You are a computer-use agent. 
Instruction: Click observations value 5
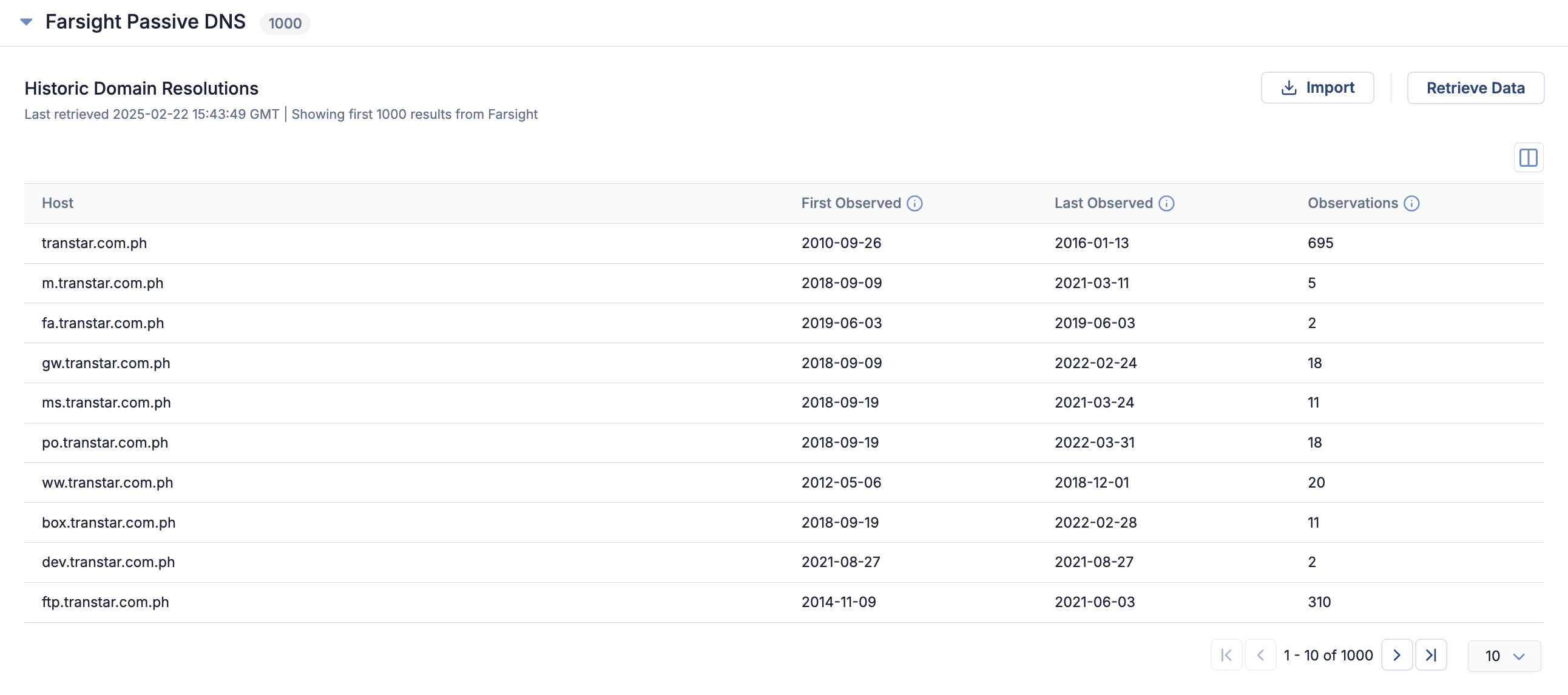(1312, 283)
